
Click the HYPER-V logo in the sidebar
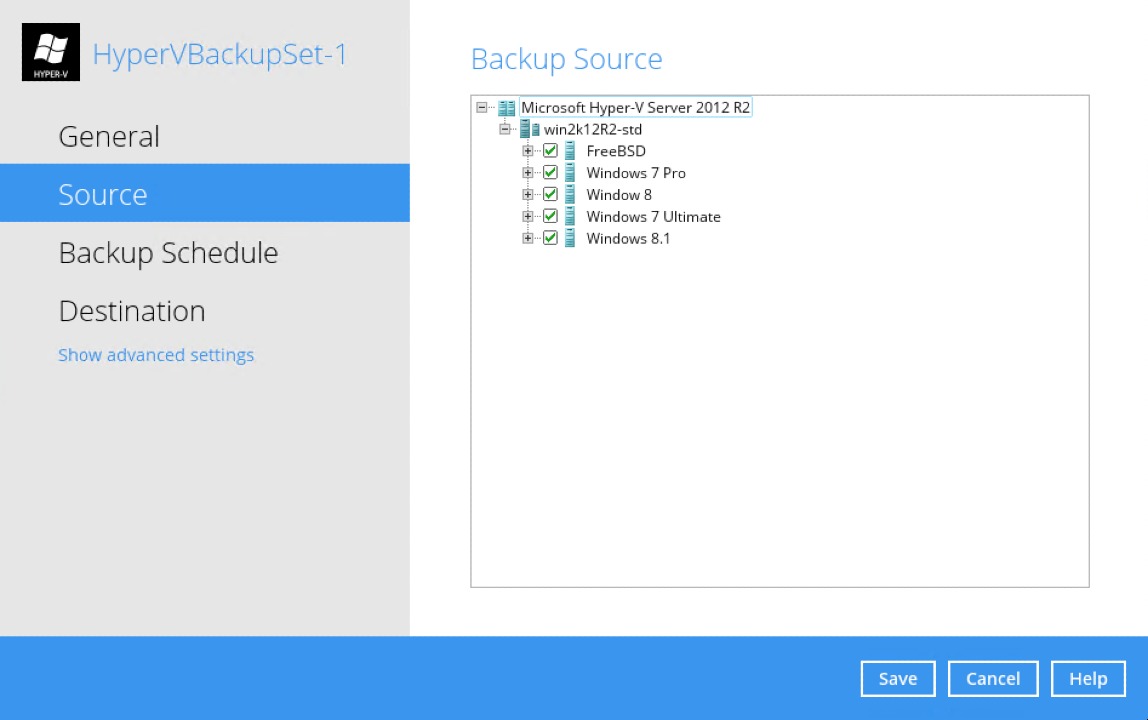[50, 51]
